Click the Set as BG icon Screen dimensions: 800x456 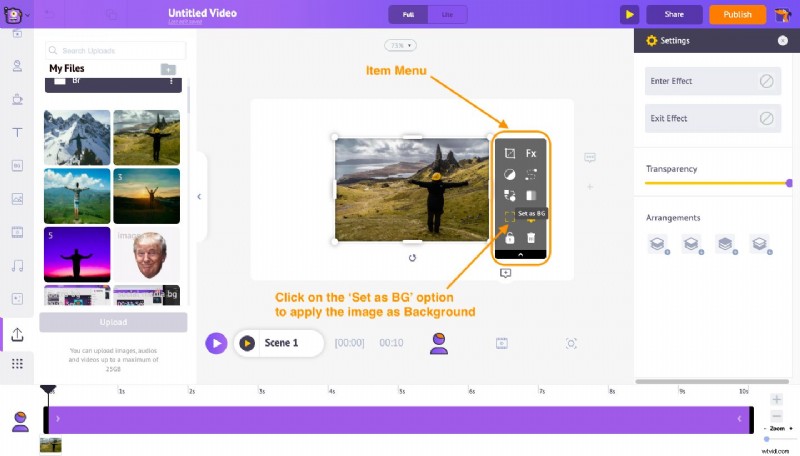point(510,216)
